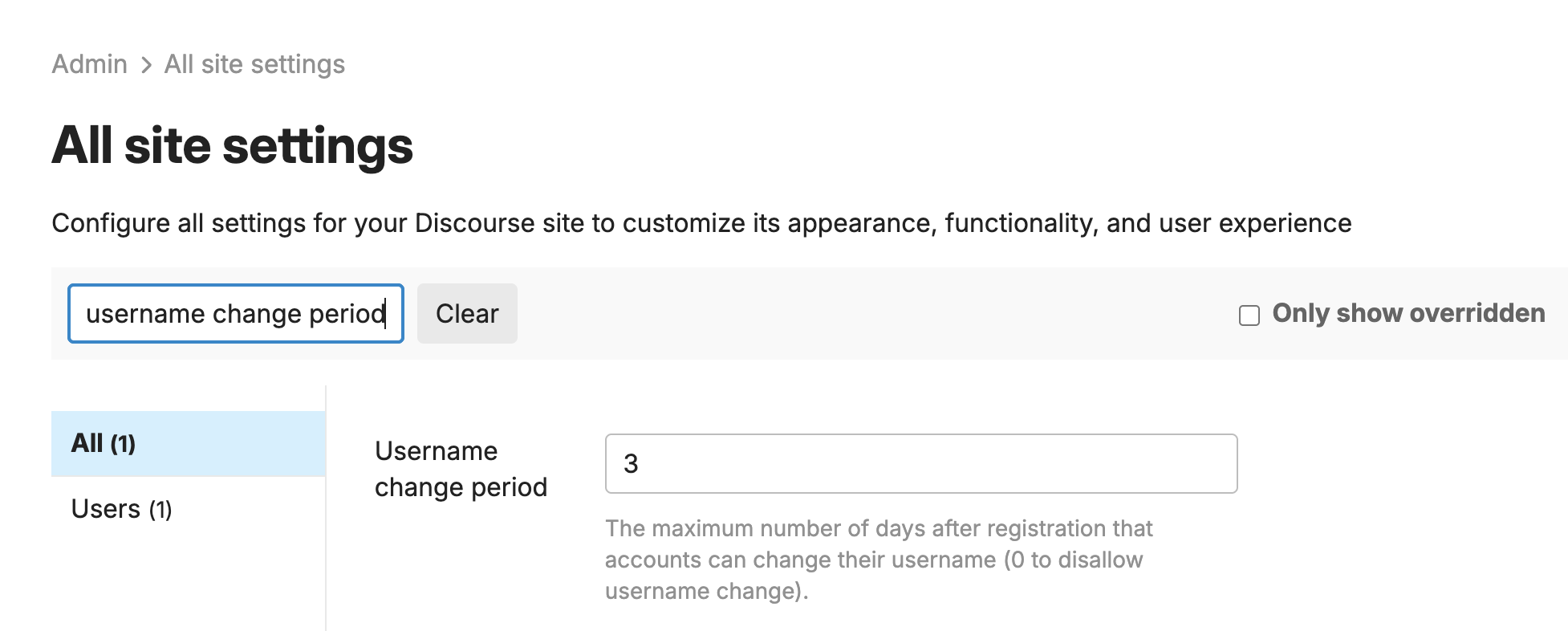The image size is (1568, 631).
Task: Click the breadcrumb chevron separator icon
Action: click(146, 65)
